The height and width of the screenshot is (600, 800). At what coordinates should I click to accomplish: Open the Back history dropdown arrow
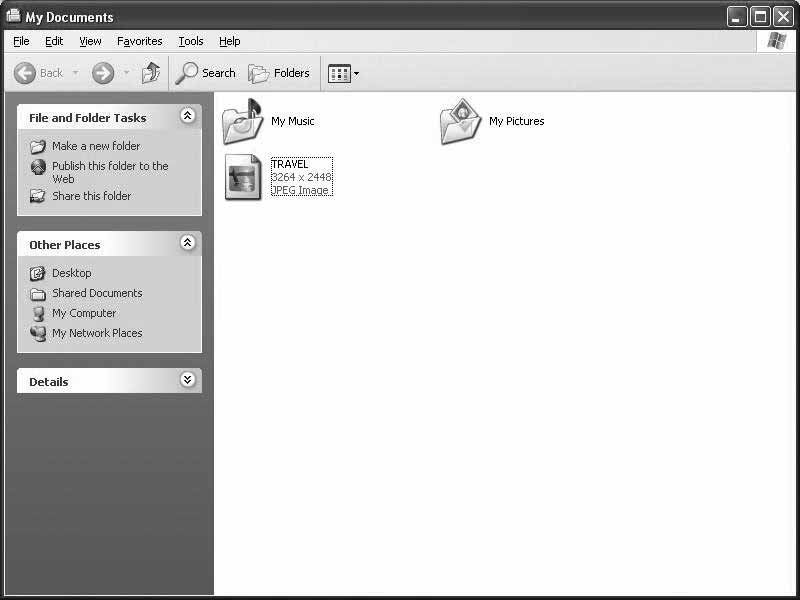[x=76, y=73]
